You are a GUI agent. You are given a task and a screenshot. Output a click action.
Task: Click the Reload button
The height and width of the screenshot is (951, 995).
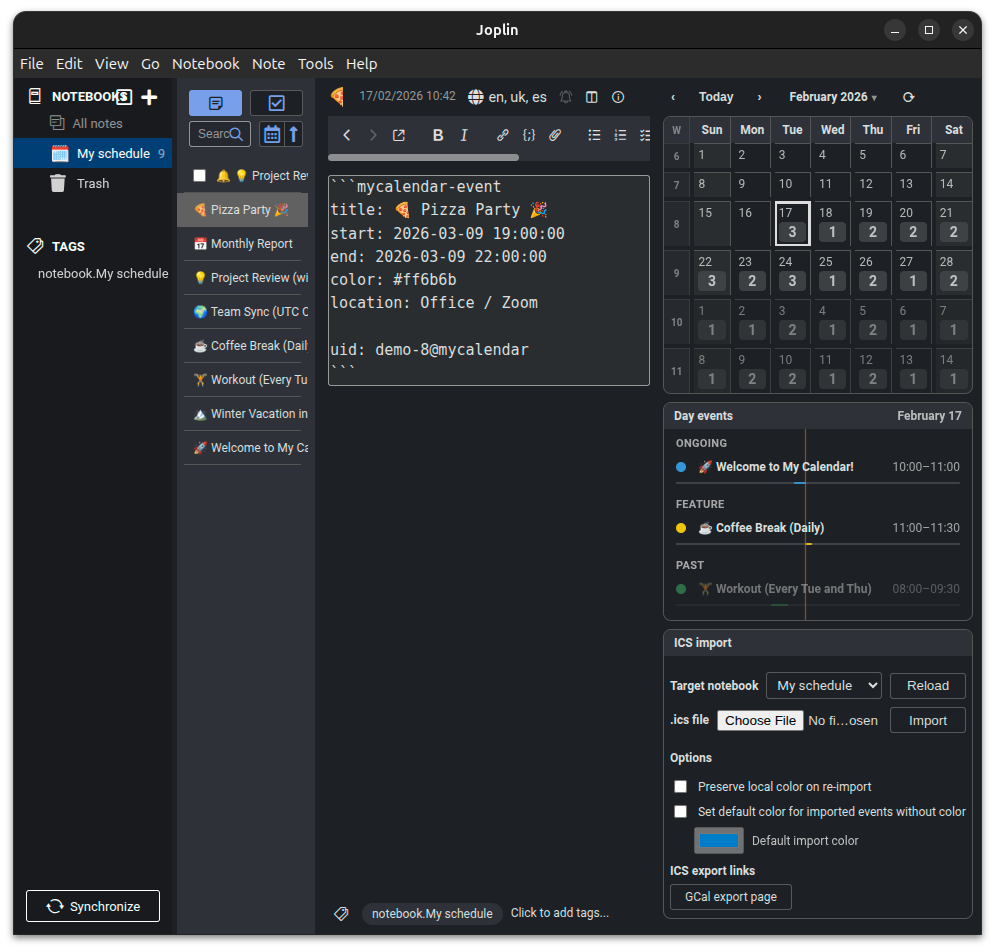928,686
